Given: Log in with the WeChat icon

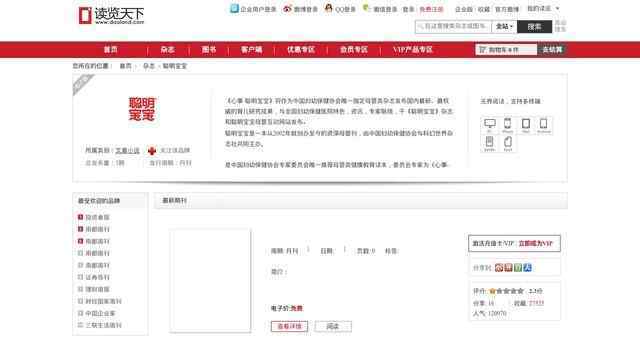Looking at the screenshot, I should [x=366, y=8].
